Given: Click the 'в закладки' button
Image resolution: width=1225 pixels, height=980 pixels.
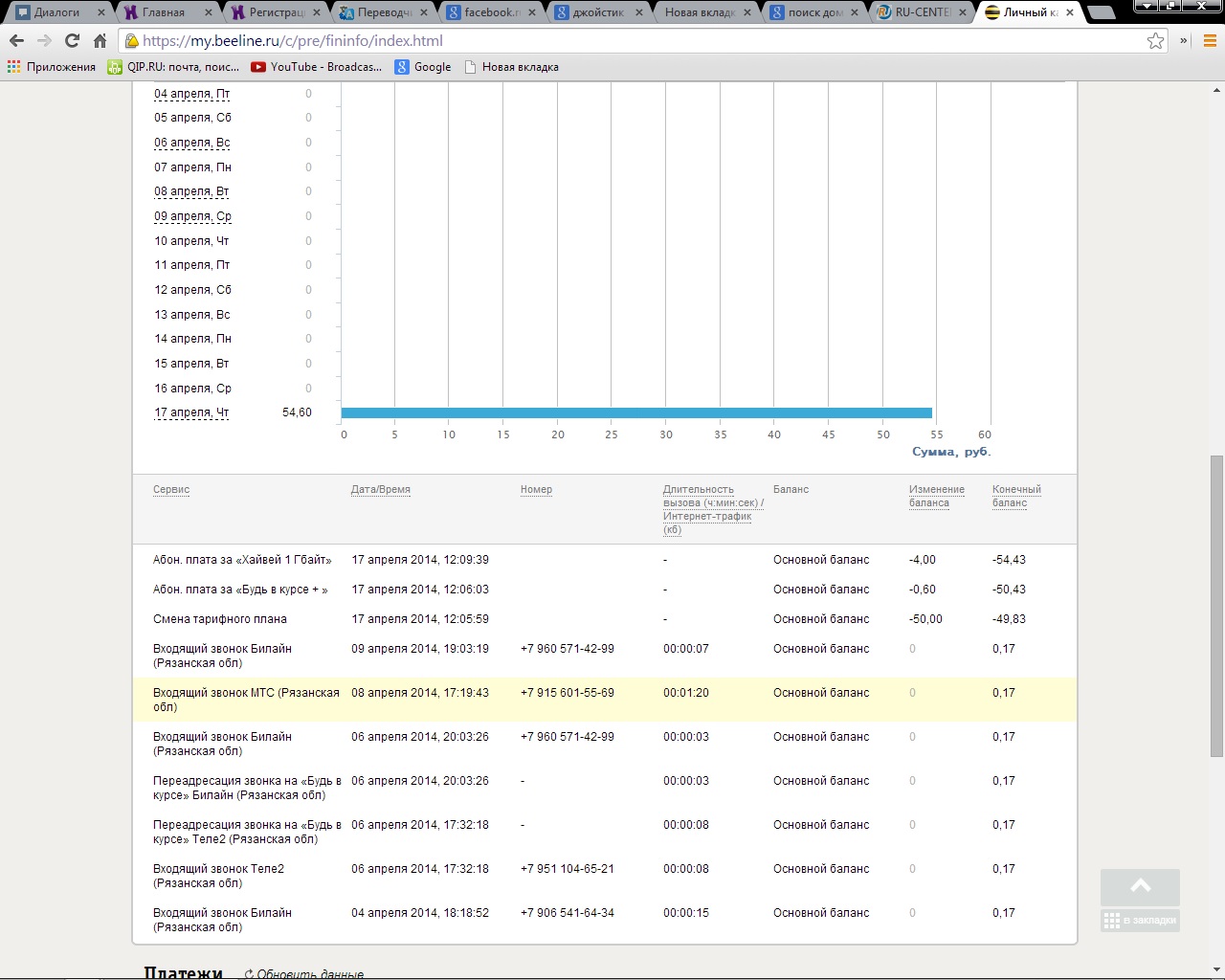Looking at the screenshot, I should pyautogui.click(x=1140, y=921).
